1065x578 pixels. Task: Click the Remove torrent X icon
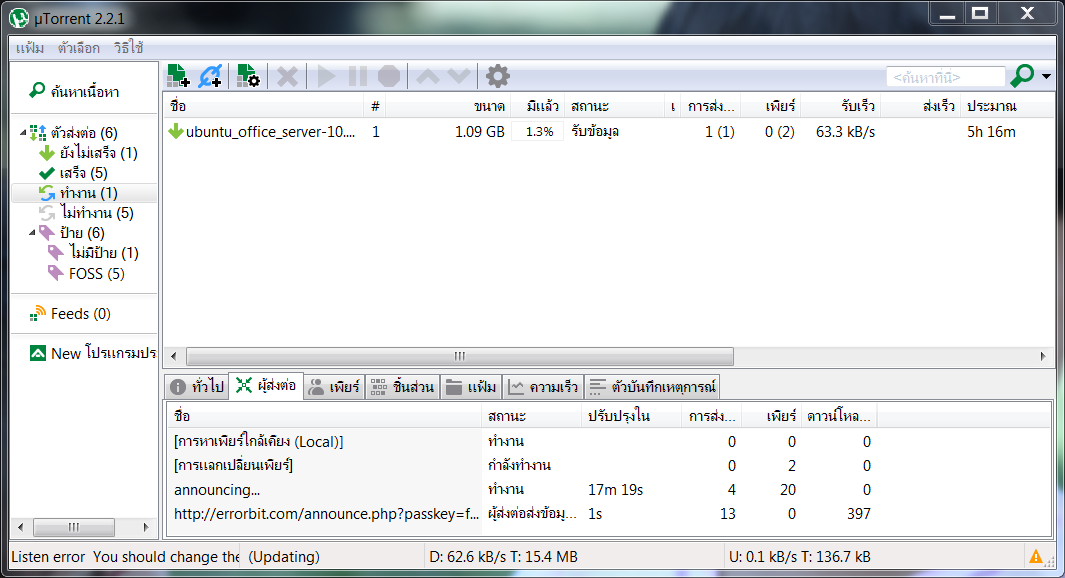[287, 76]
